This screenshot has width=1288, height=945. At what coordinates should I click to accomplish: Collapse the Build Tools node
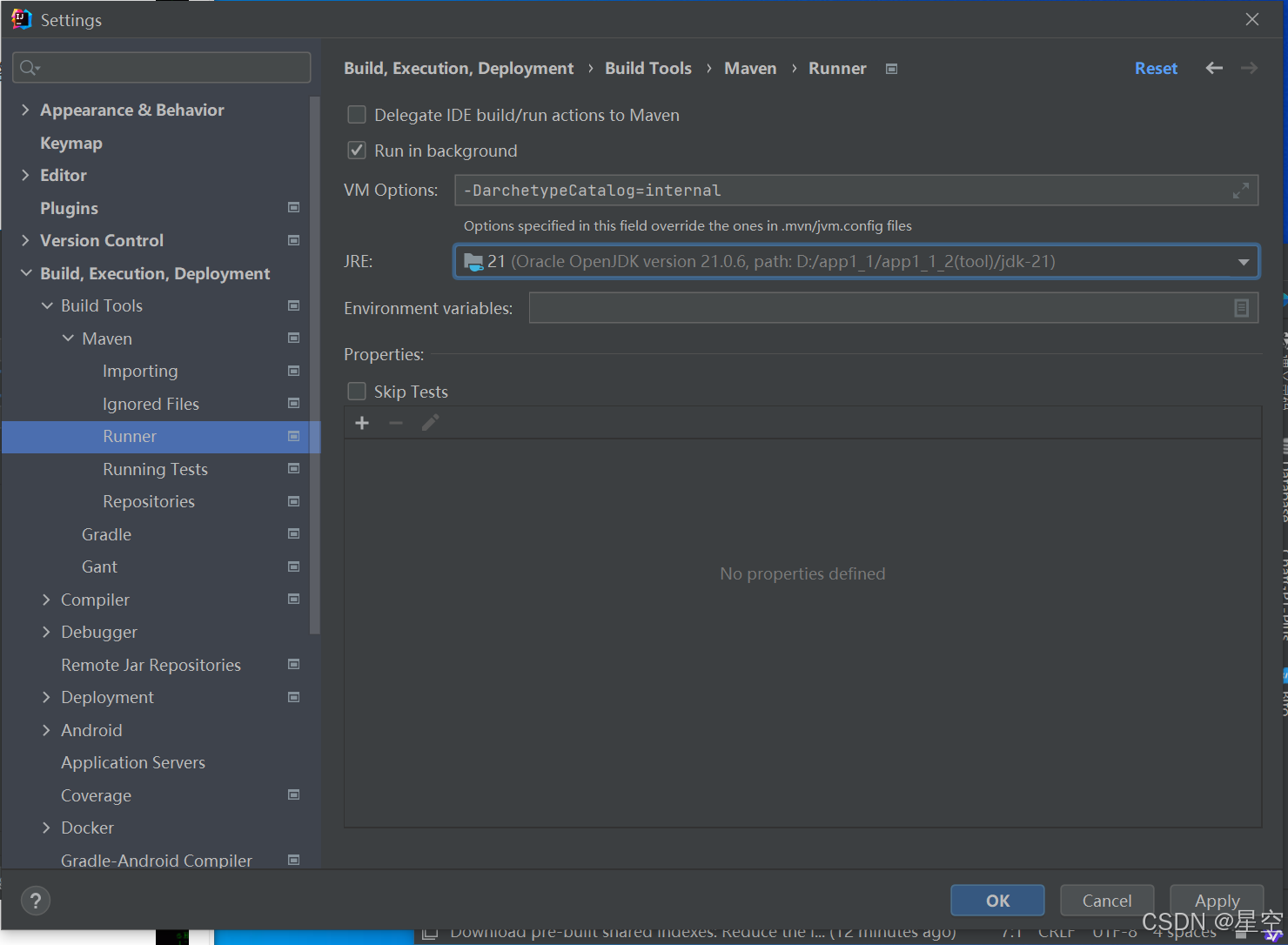47,305
